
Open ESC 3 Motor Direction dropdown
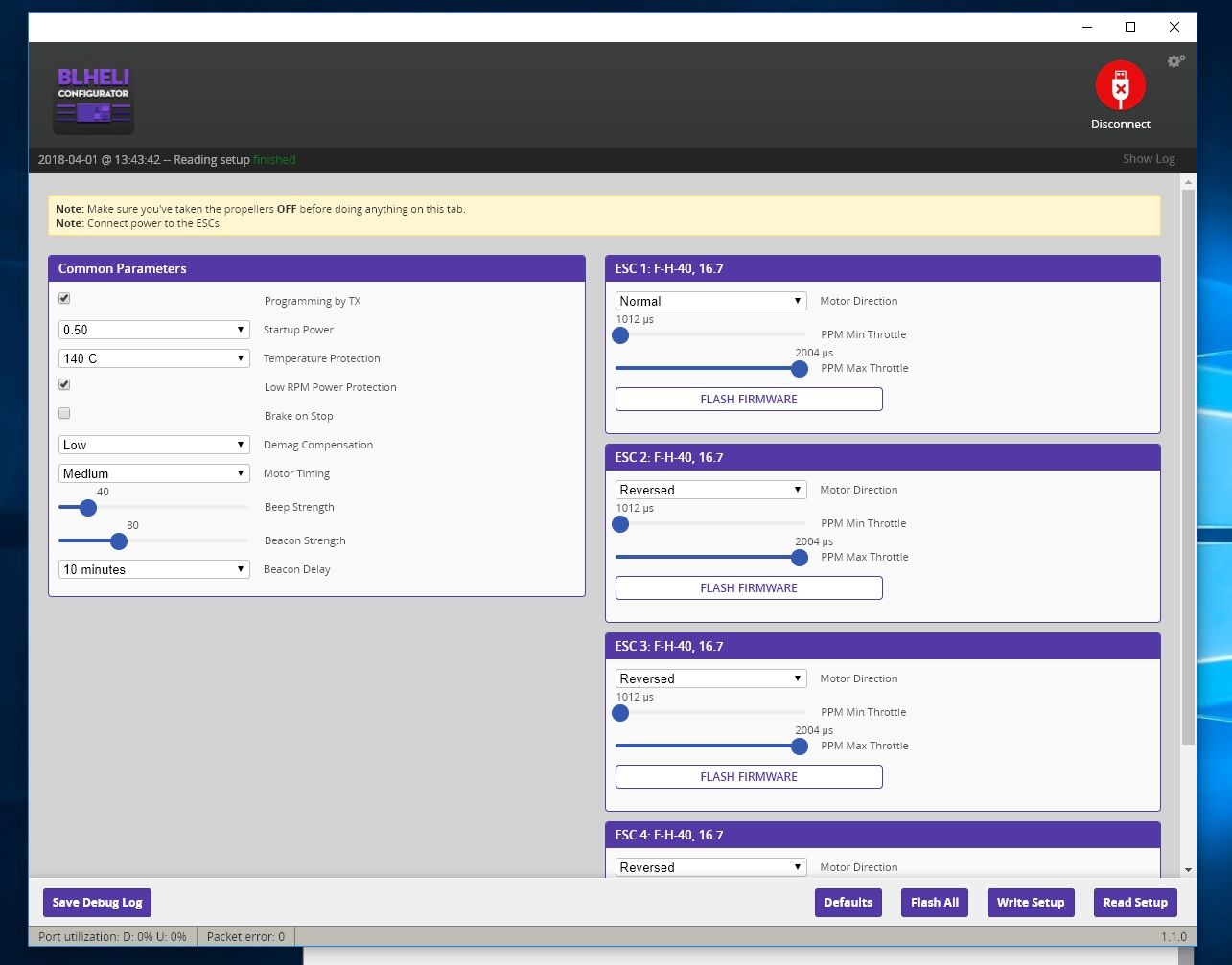[710, 678]
